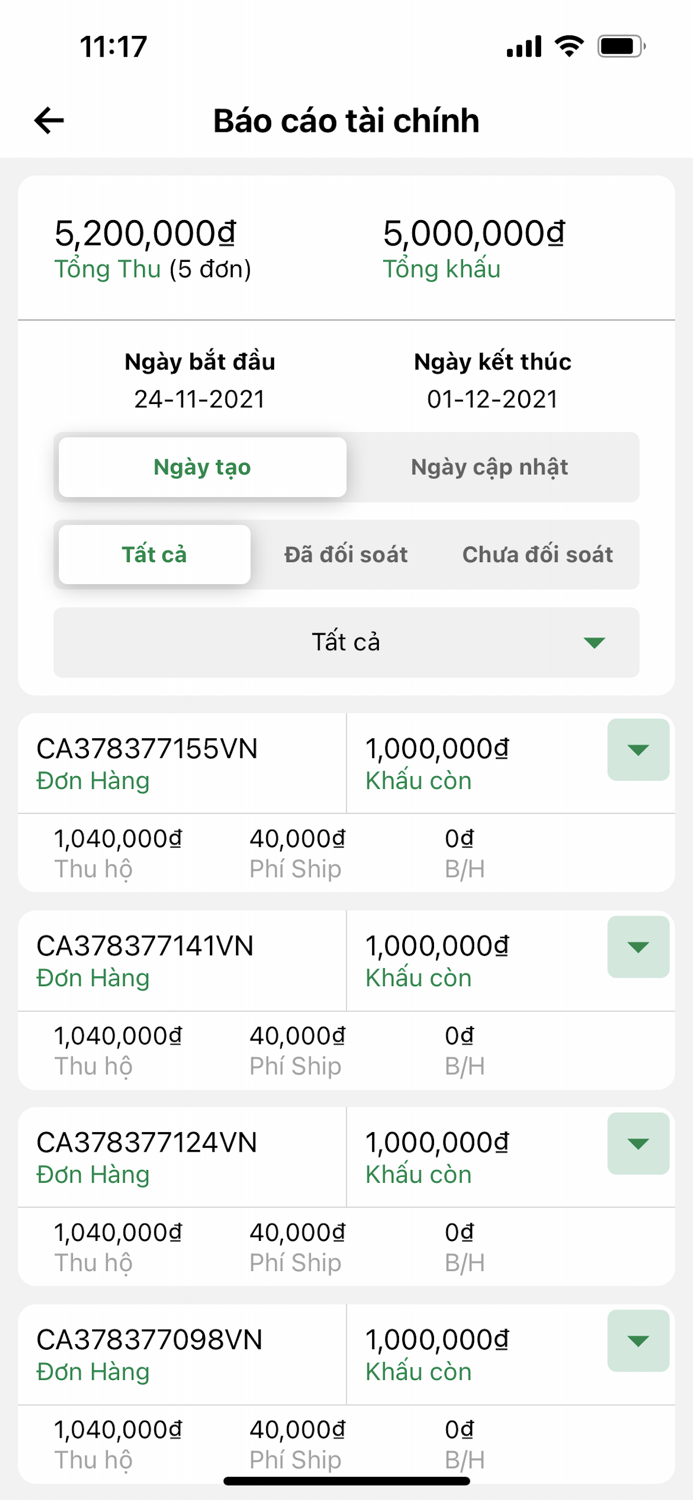The width and height of the screenshot is (693, 1500).
Task: Expand details for order CA378377124VN
Action: (637, 1145)
